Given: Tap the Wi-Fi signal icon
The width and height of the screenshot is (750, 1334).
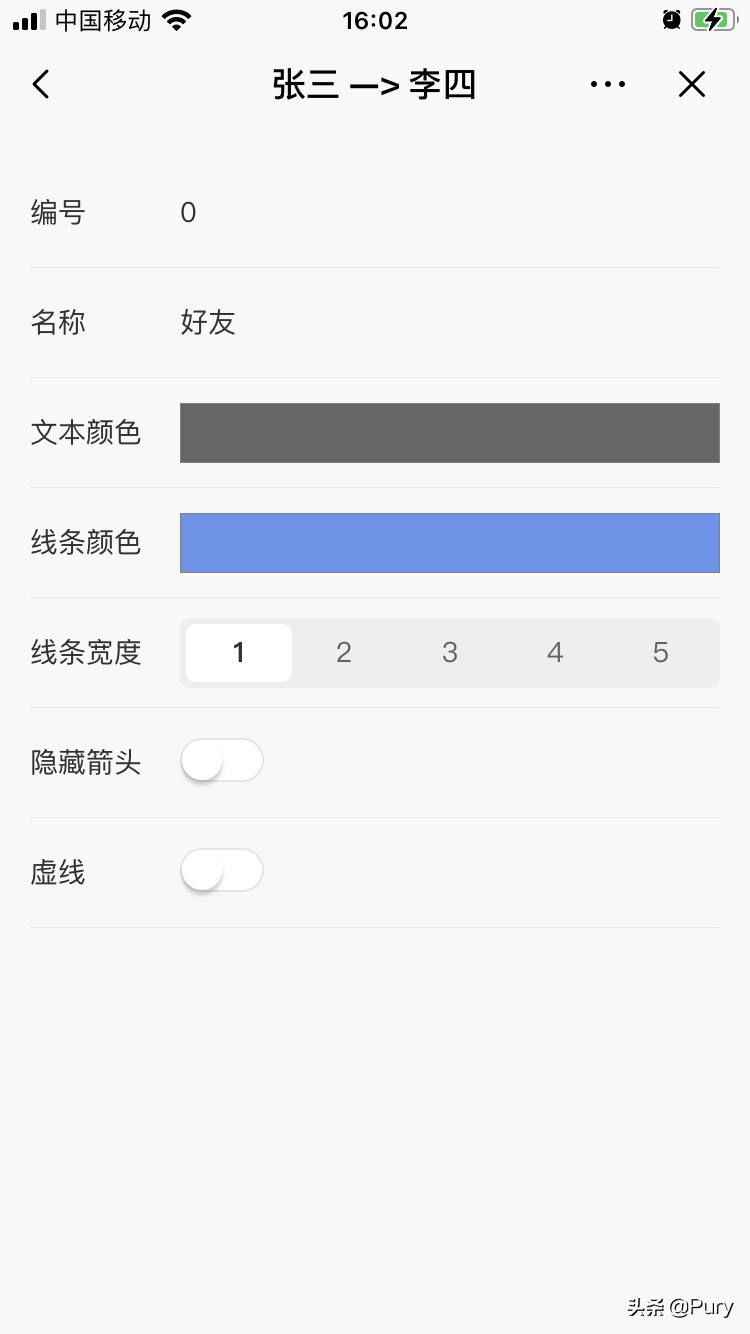Looking at the screenshot, I should coord(177,20).
